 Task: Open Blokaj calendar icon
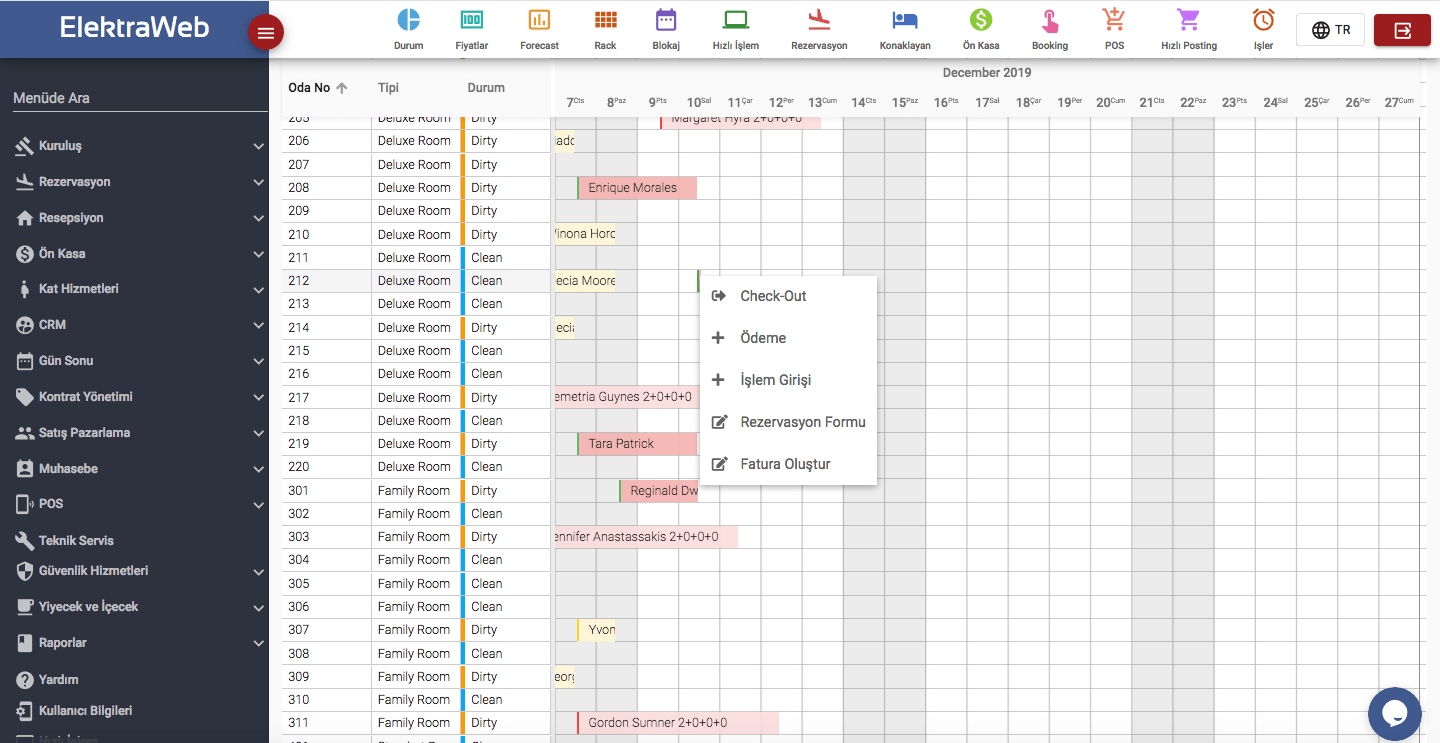[666, 19]
